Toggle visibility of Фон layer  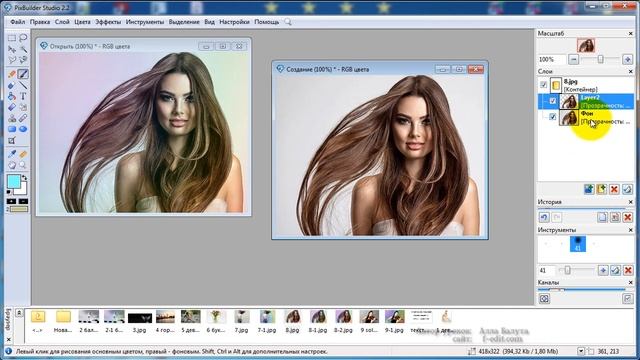pos(553,117)
